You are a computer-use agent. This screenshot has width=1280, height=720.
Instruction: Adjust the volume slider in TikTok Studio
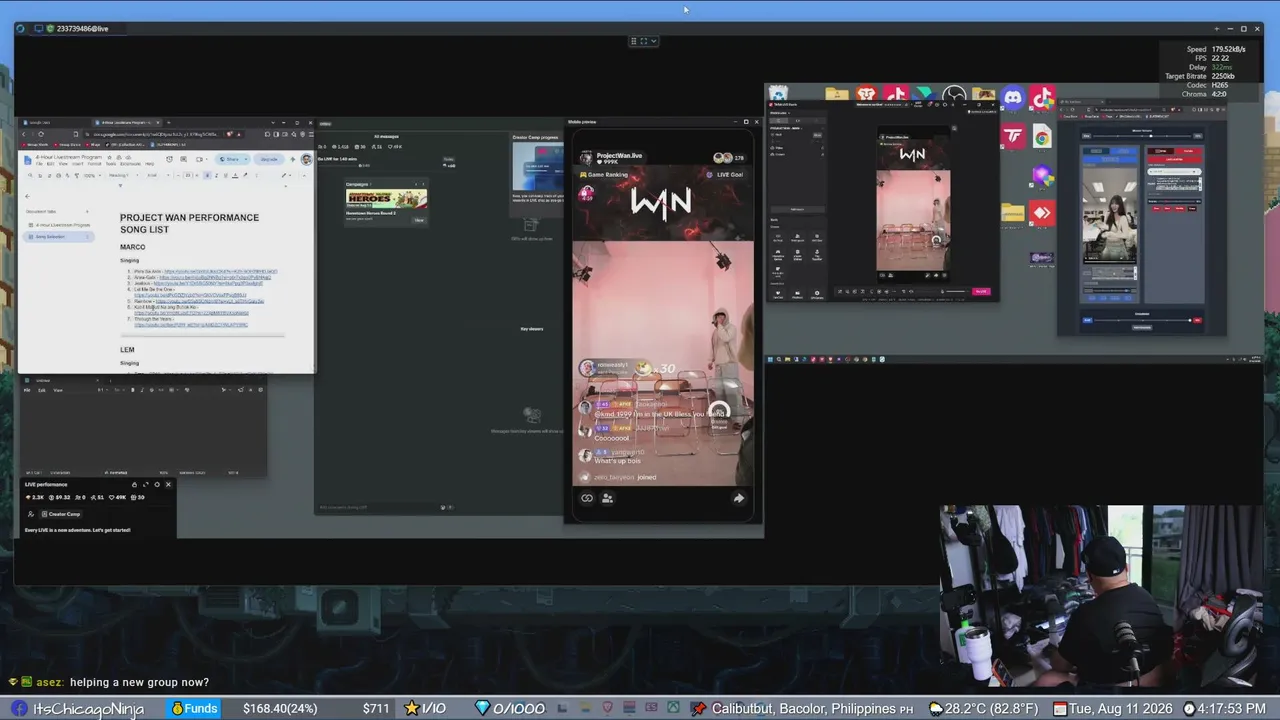(955, 291)
